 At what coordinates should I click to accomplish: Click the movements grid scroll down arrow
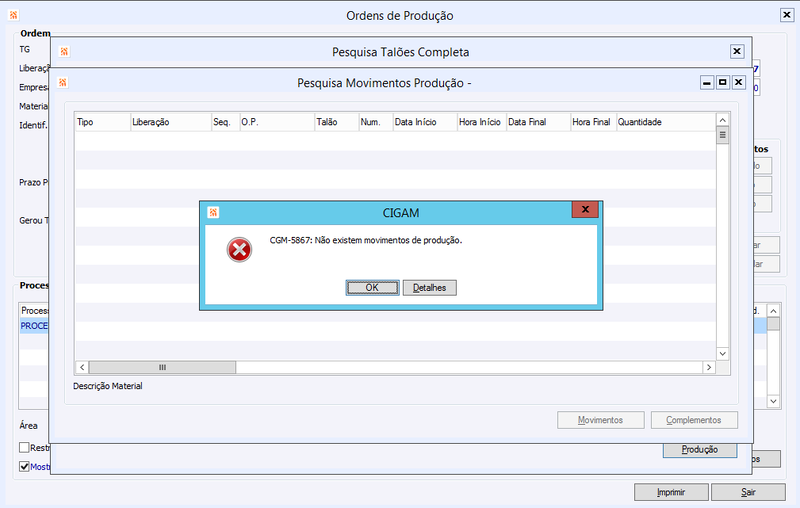pyautogui.click(x=722, y=353)
